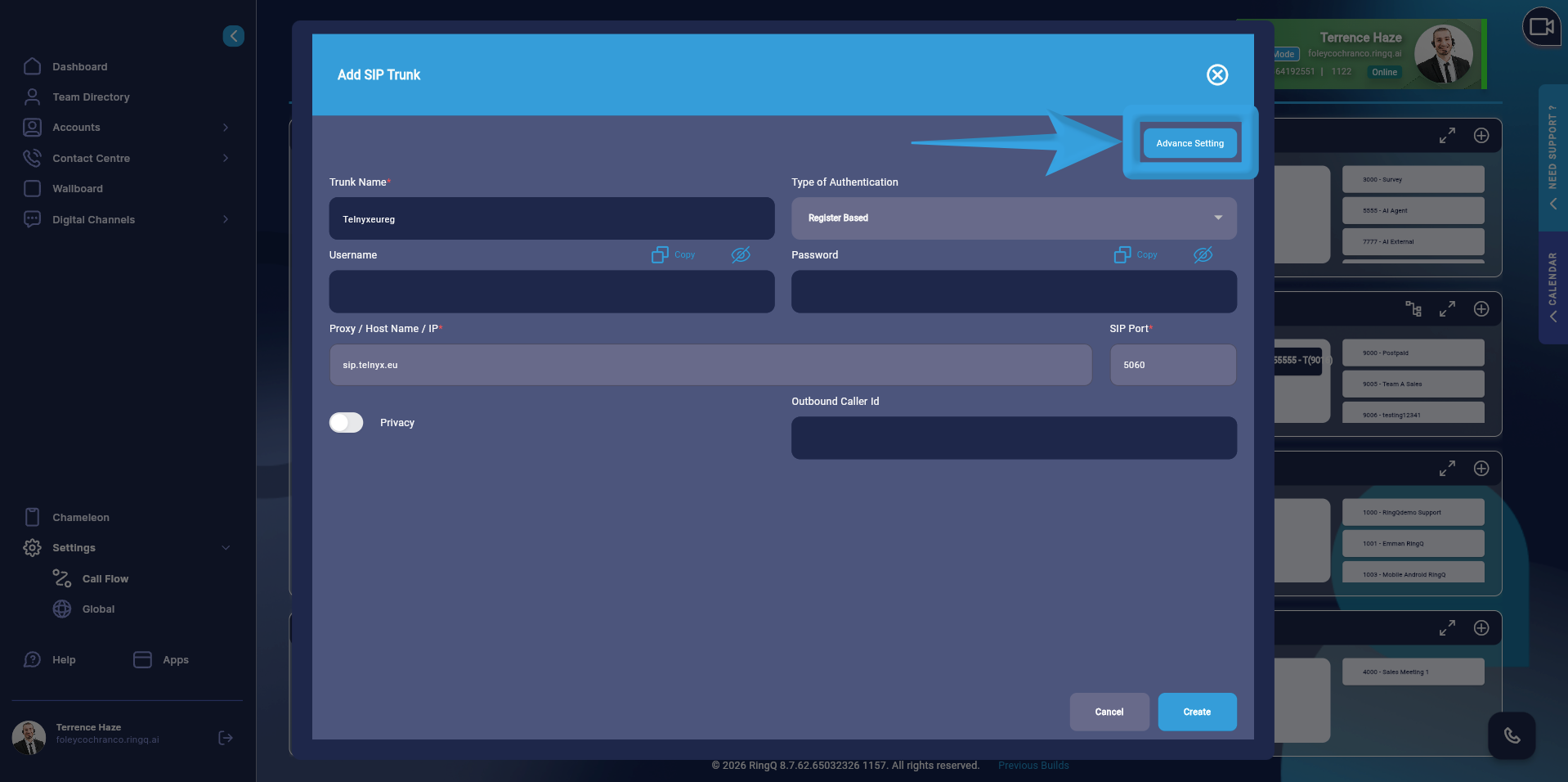Toggle Username visibility eye icon
Screen dimensions: 1568x782
coord(741,254)
